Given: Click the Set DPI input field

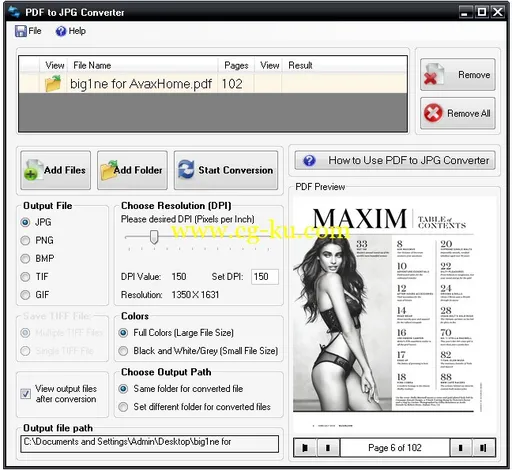Looking at the screenshot, I should pyautogui.click(x=265, y=277).
